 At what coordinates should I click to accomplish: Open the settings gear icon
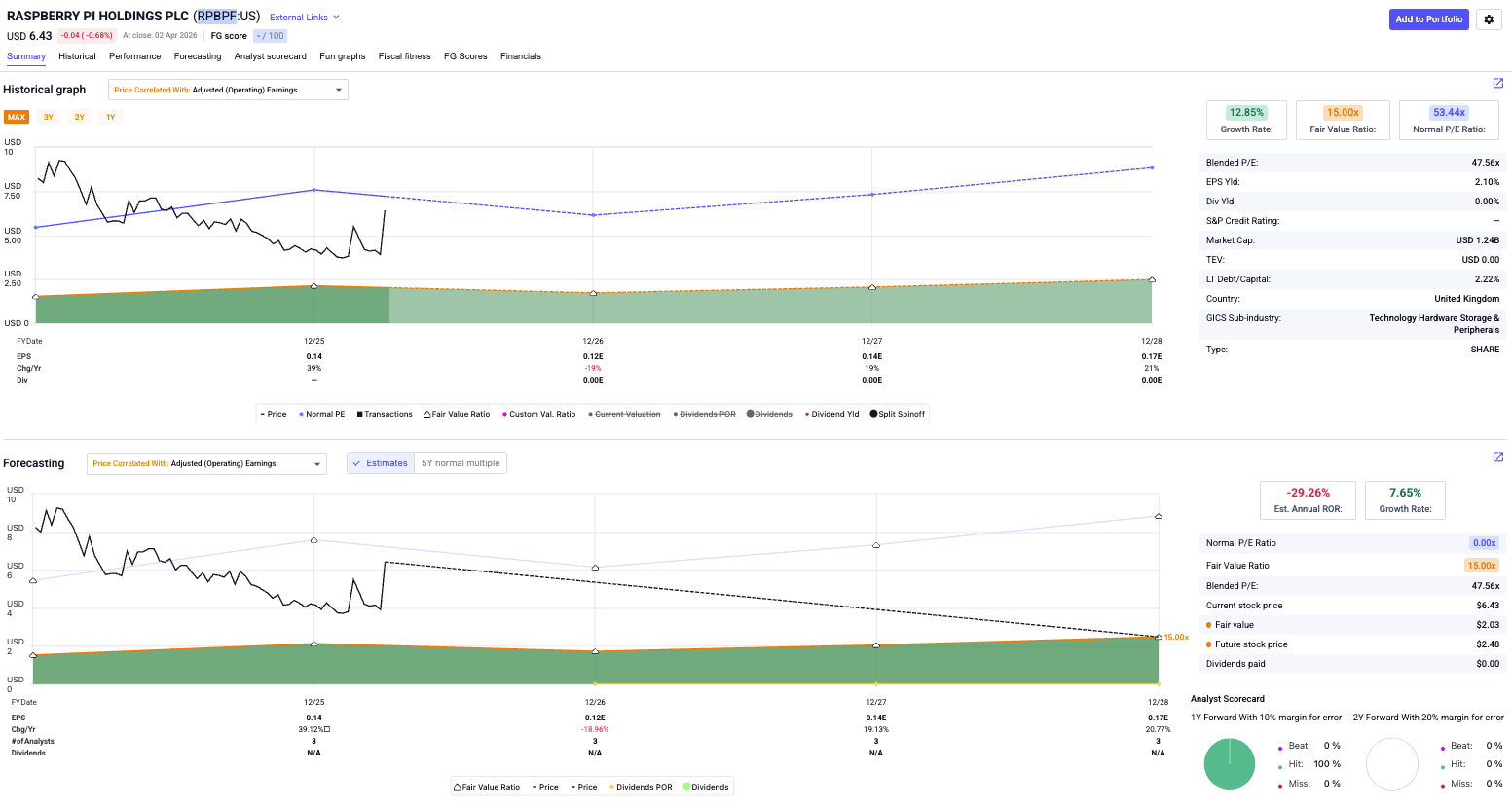point(1489,19)
